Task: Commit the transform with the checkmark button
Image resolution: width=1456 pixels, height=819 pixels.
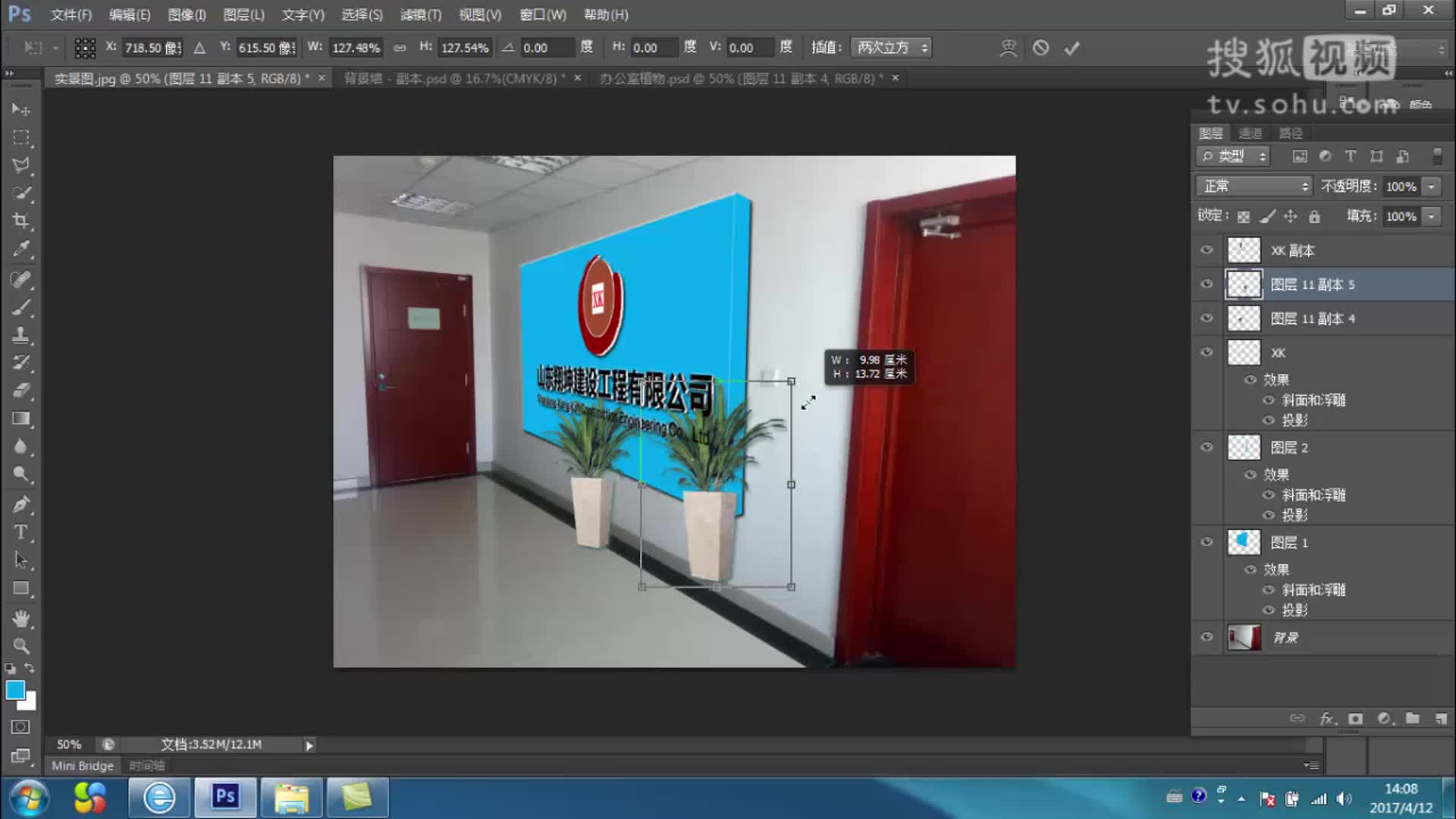Action: 1071,48
